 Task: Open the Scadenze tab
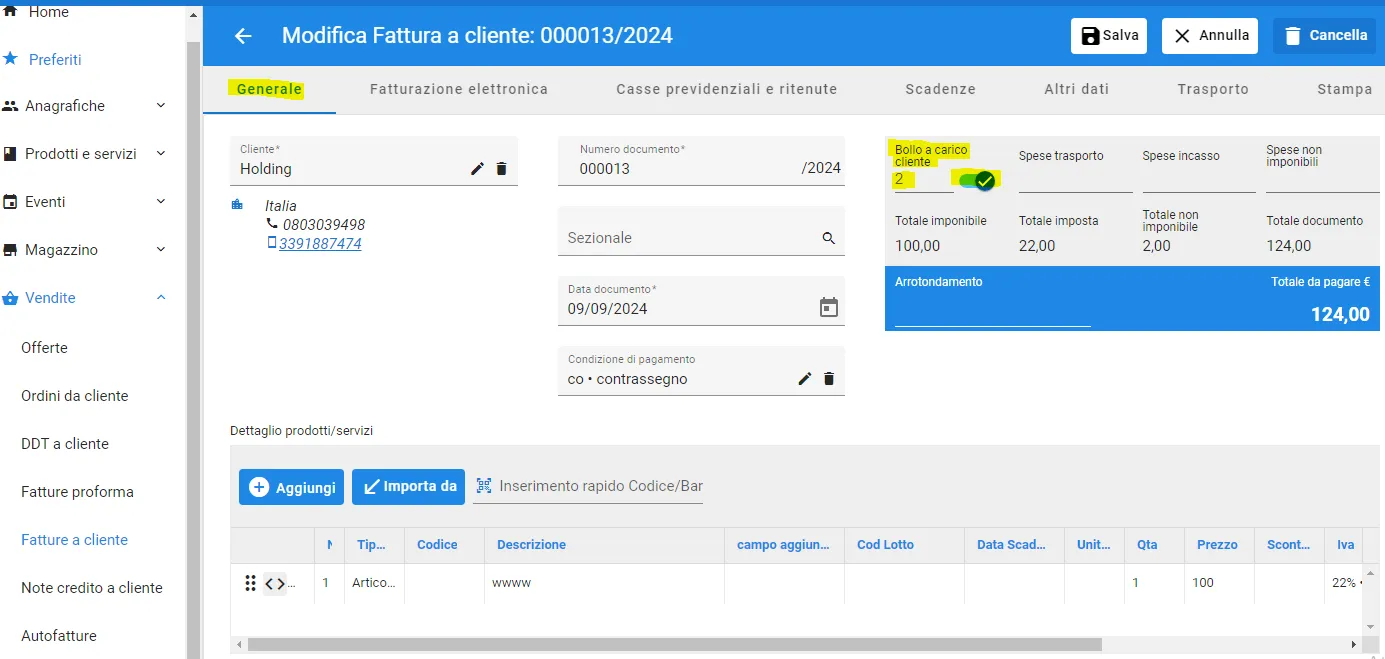click(940, 89)
